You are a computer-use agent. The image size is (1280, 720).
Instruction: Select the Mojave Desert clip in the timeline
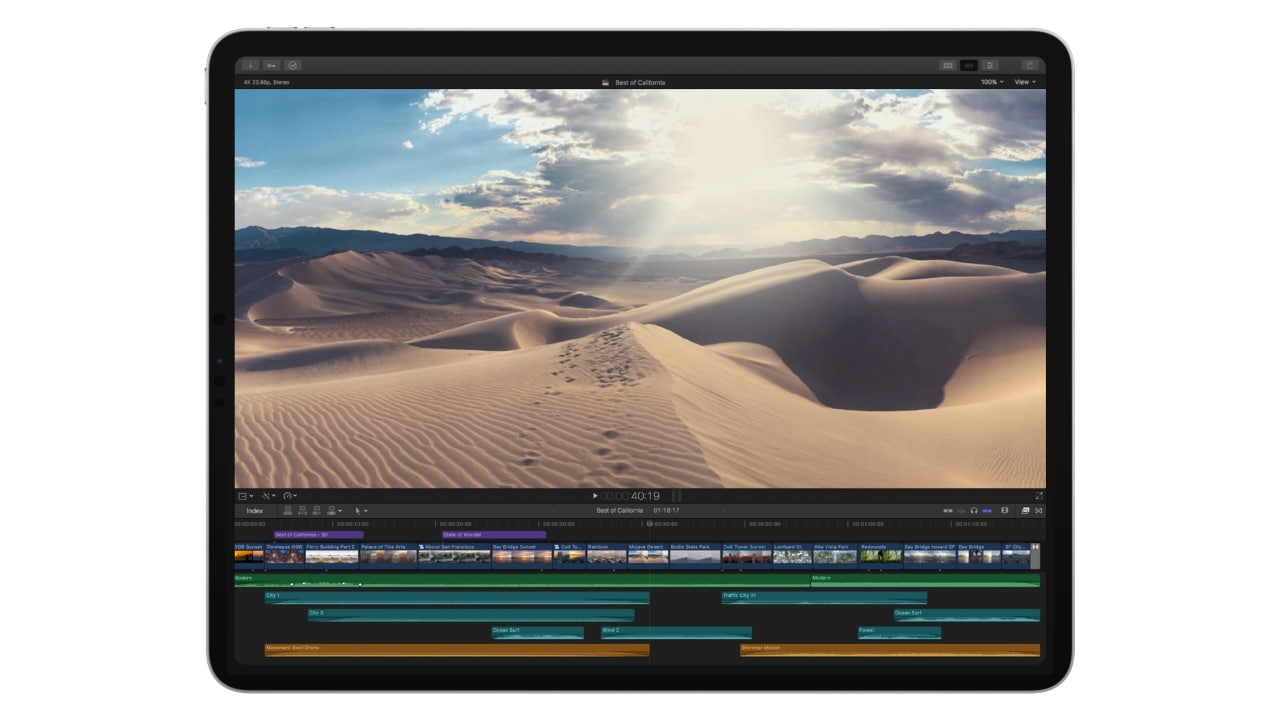click(650, 557)
